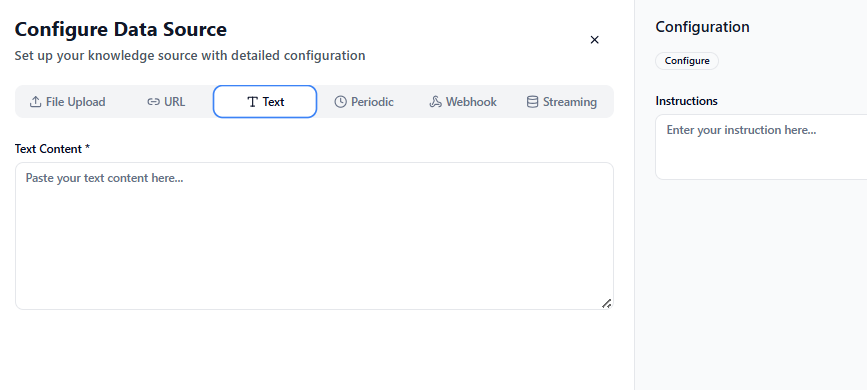867x390 pixels.
Task: Click the upload arrow icon in File Upload
Action: click(35, 102)
